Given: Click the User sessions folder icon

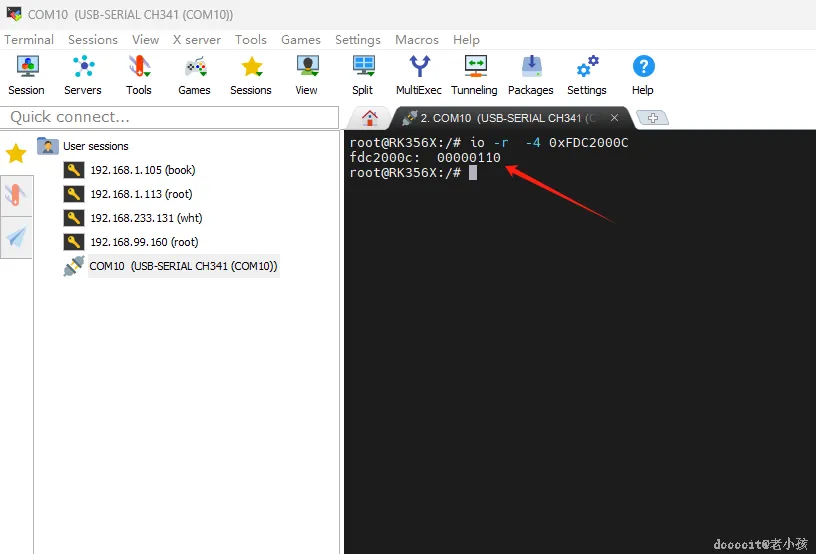Looking at the screenshot, I should point(48,146).
